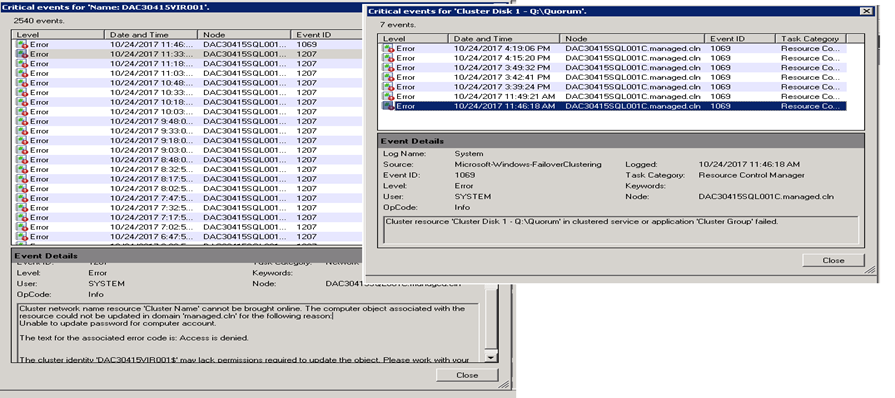Click the error icon of the 9:33:0 row in the DAC30415VIR001 window
895x398 pixels.
point(22,131)
